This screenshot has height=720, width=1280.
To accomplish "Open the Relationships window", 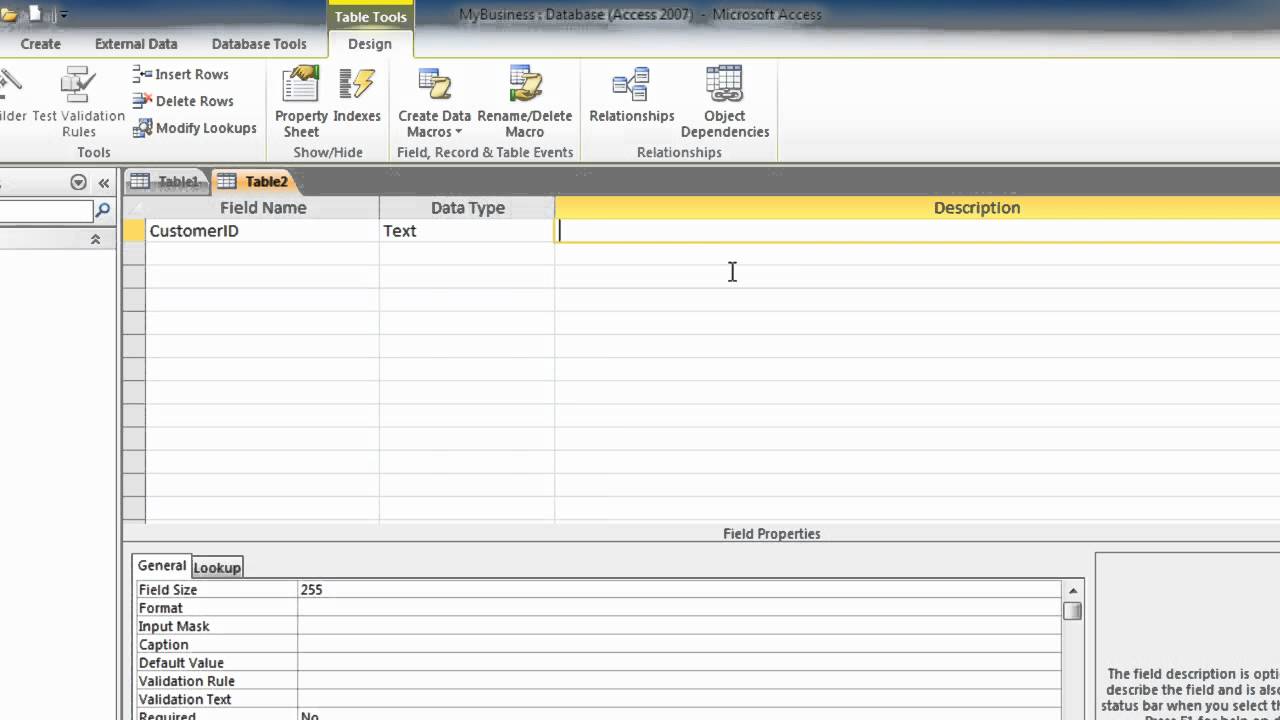I will [632, 95].
